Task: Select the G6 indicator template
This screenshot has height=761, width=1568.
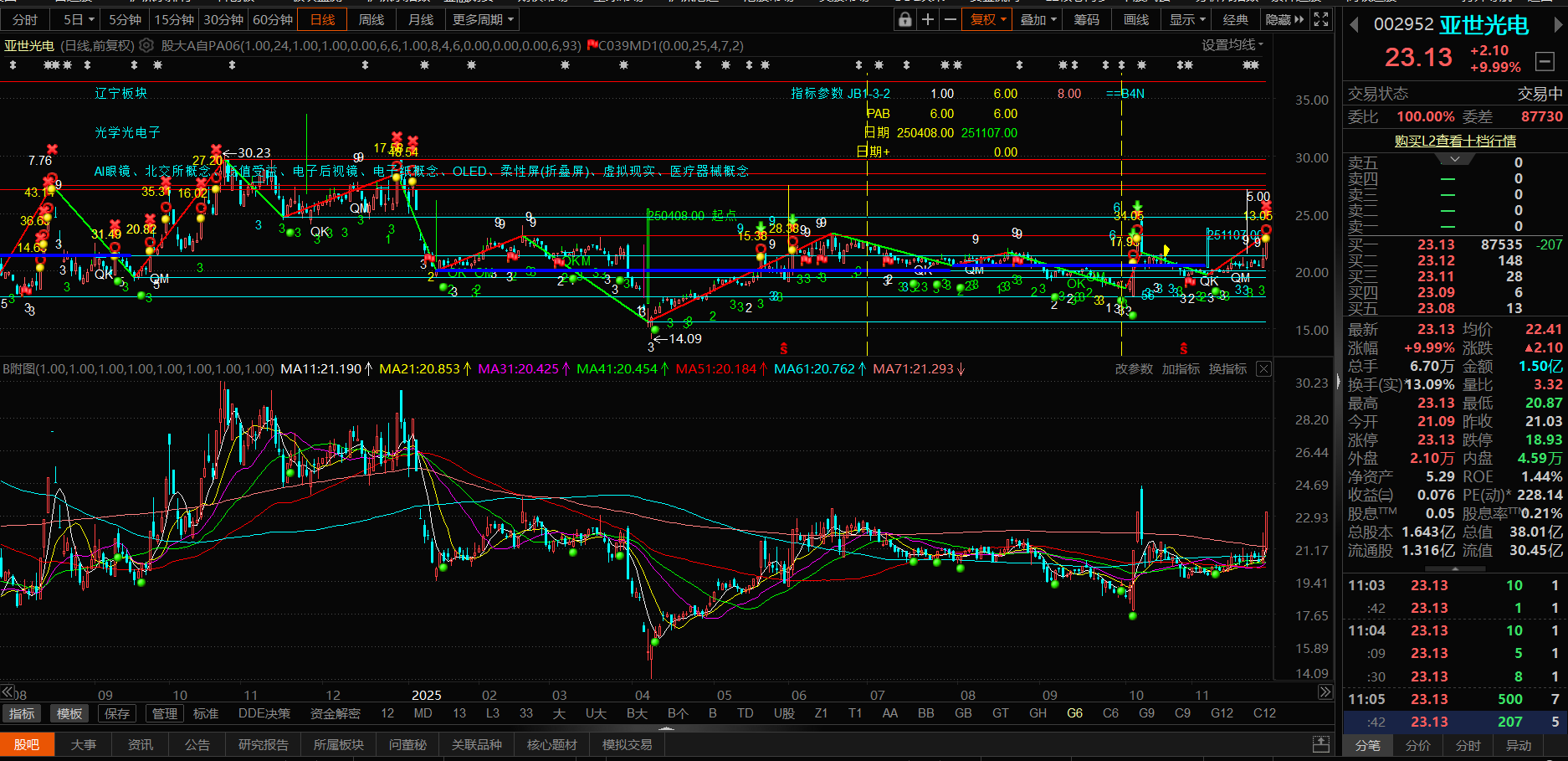Action: [1074, 713]
